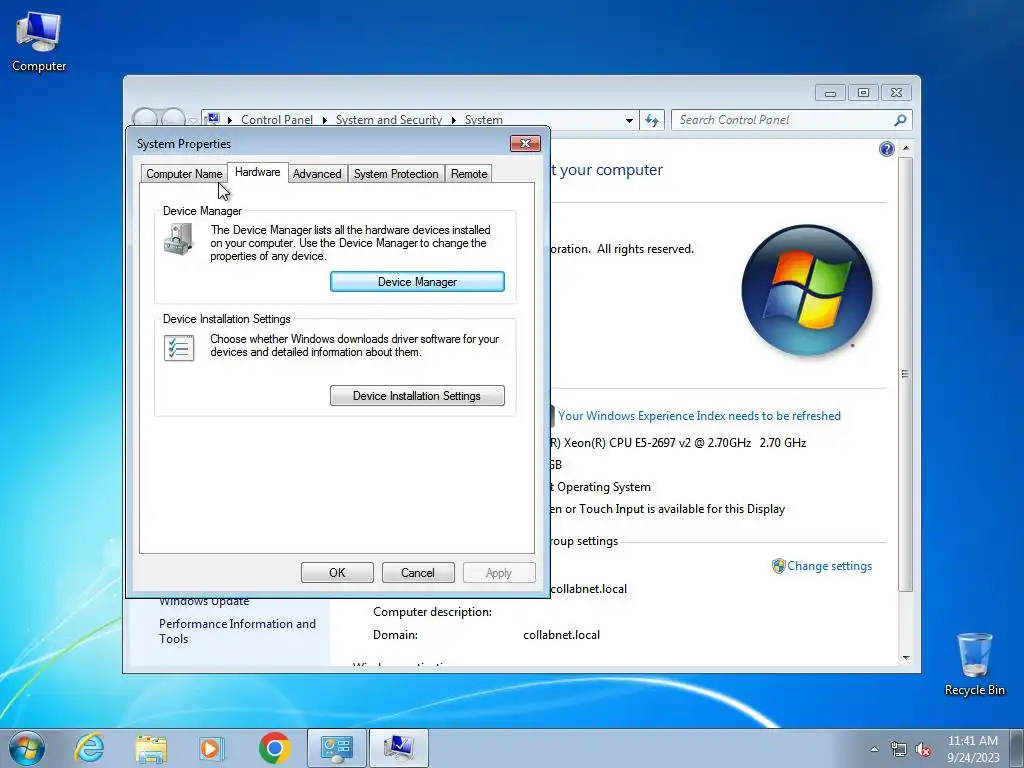
Task: Open the Windows Experience Index refresh link
Action: [699, 416]
